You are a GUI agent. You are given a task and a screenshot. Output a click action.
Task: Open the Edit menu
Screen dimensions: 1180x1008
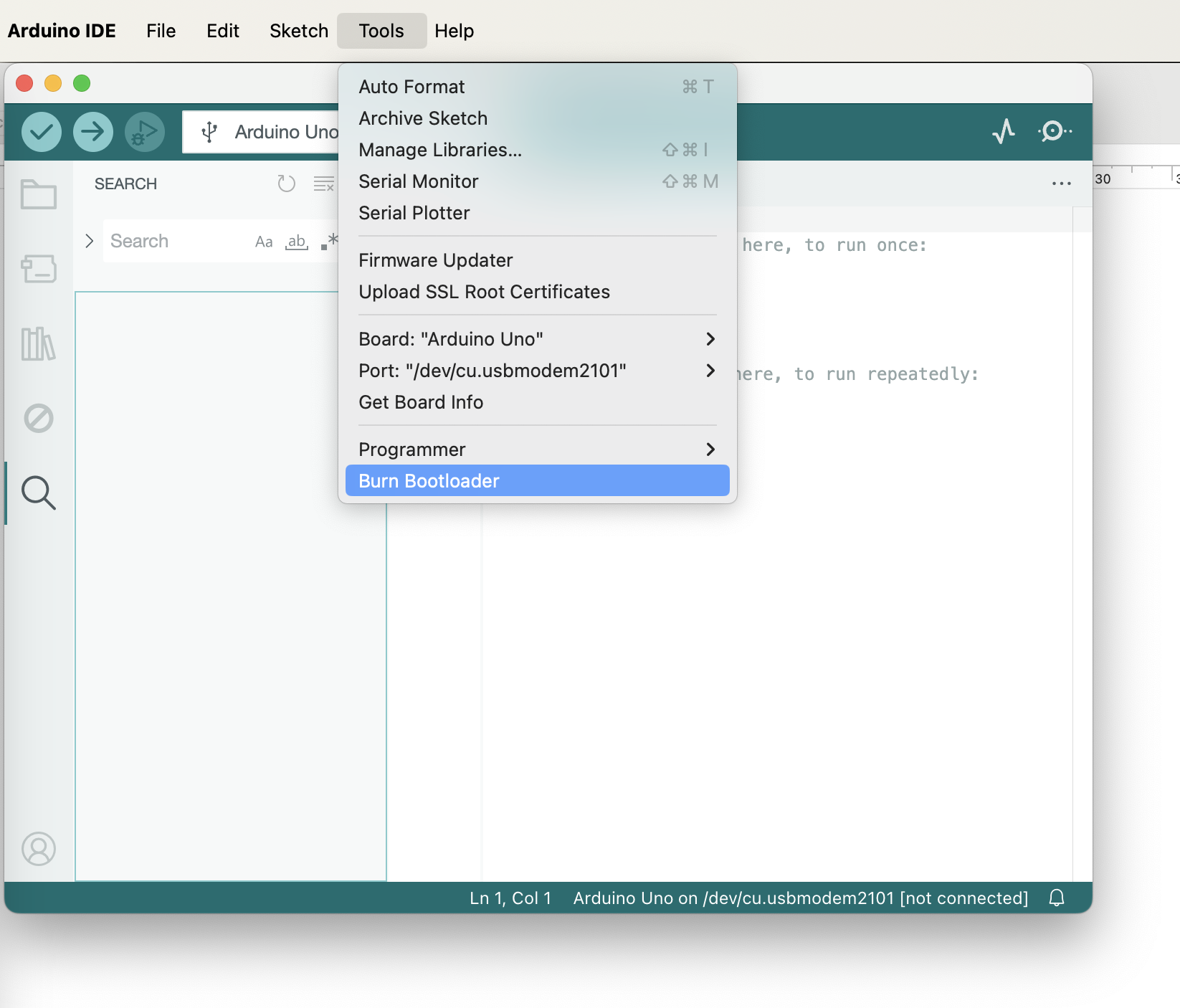coord(223,31)
